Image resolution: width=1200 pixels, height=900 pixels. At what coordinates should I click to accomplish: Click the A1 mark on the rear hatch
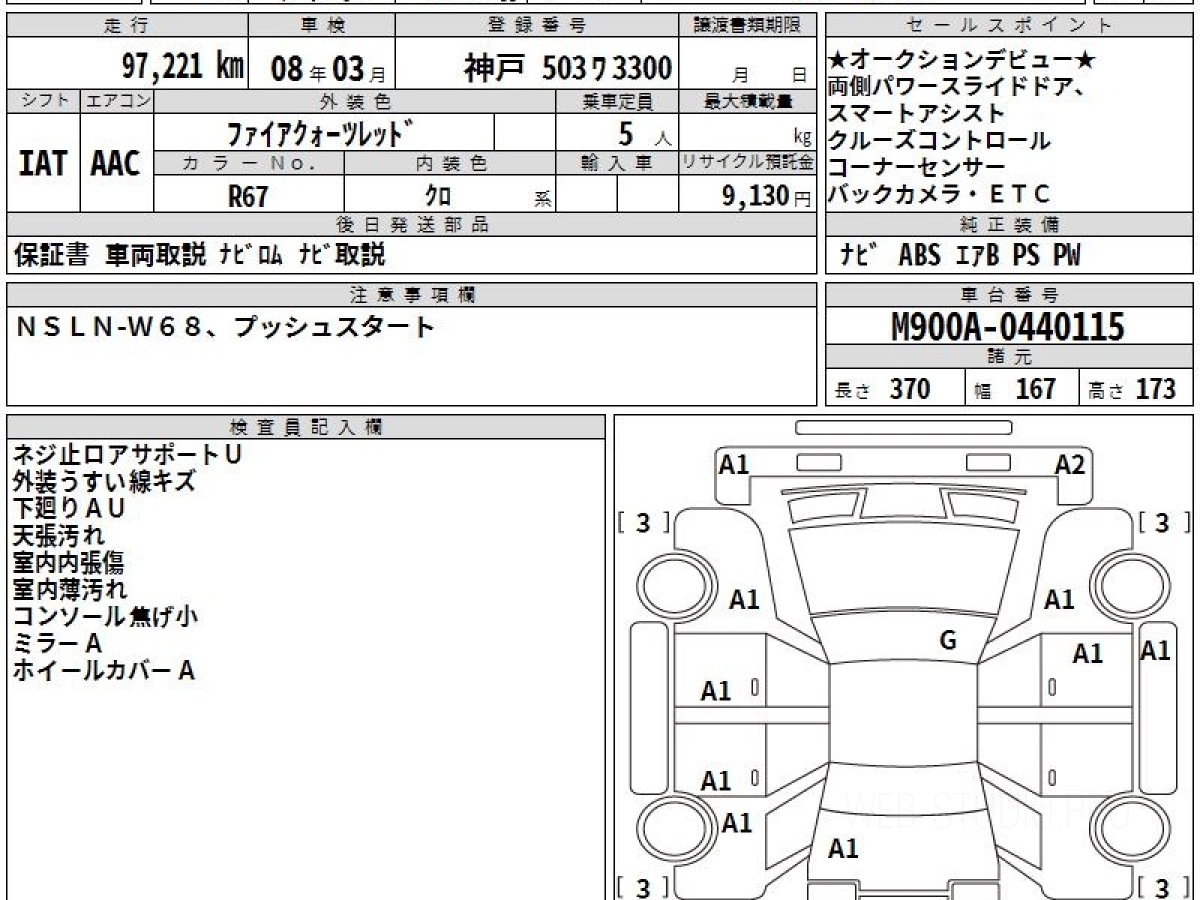[843, 849]
